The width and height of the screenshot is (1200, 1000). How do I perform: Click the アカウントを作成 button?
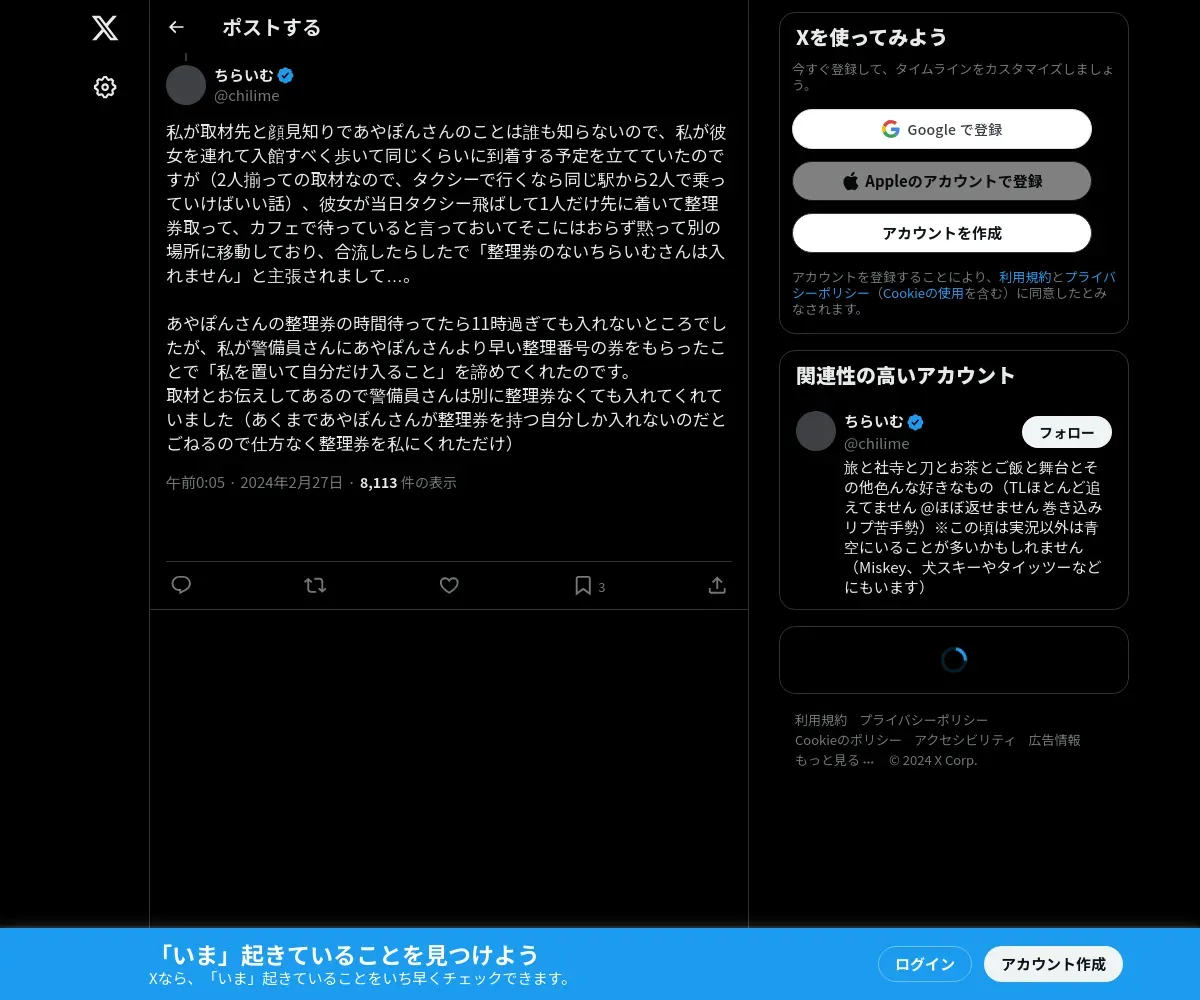click(x=942, y=233)
